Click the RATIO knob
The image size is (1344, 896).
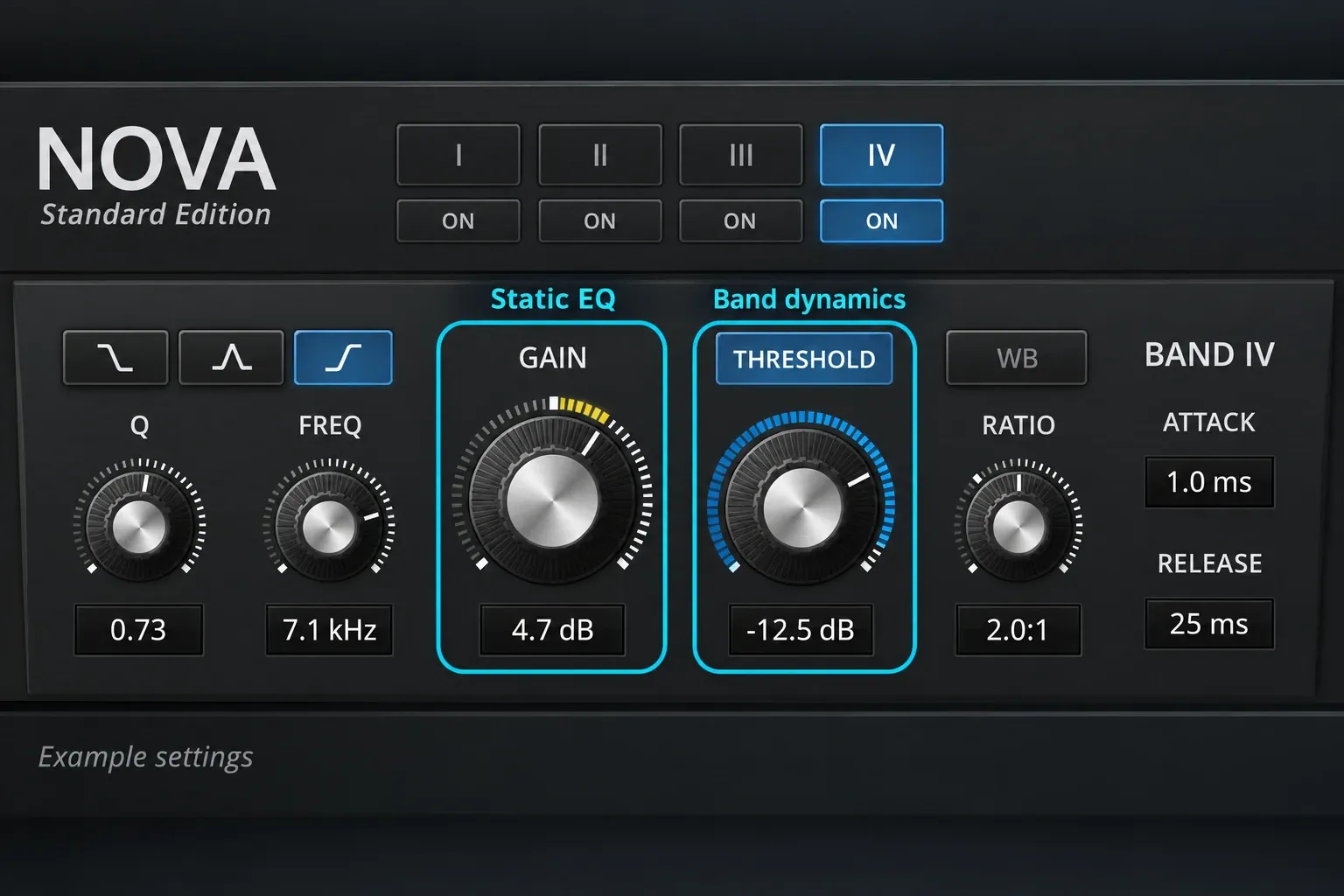(1018, 526)
